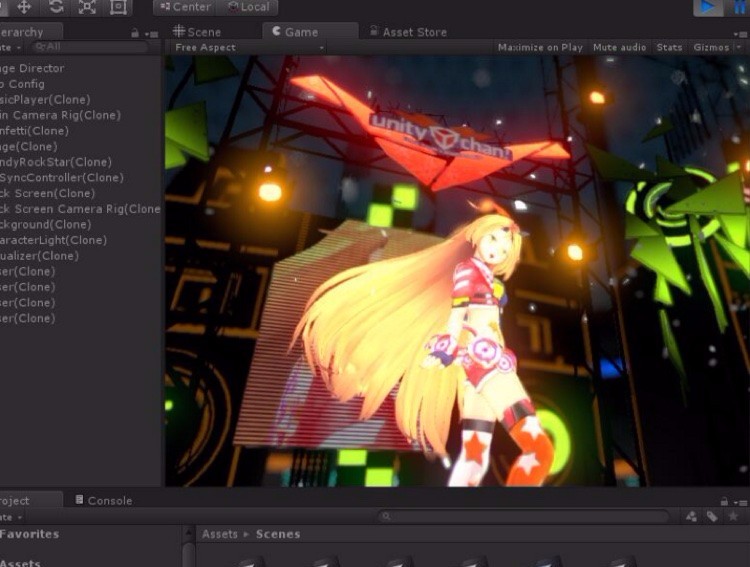Click Assets in the breadcrumb path
The width and height of the screenshot is (750, 567).
click(x=220, y=534)
